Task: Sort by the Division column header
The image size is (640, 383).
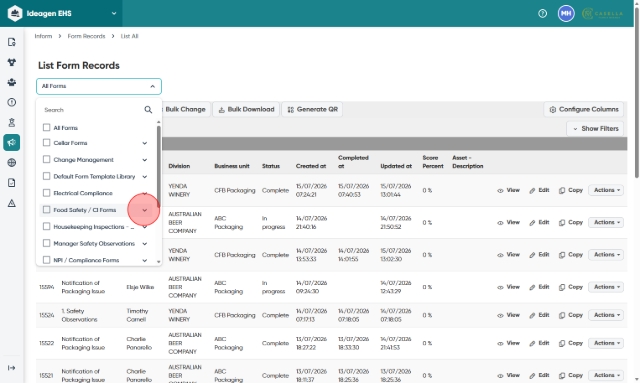Action: pos(179,166)
